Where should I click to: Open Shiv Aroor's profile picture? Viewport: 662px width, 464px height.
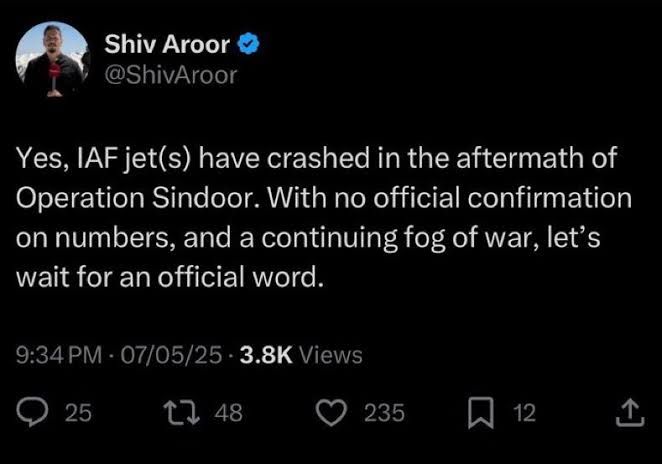pyautogui.click(x=50, y=59)
